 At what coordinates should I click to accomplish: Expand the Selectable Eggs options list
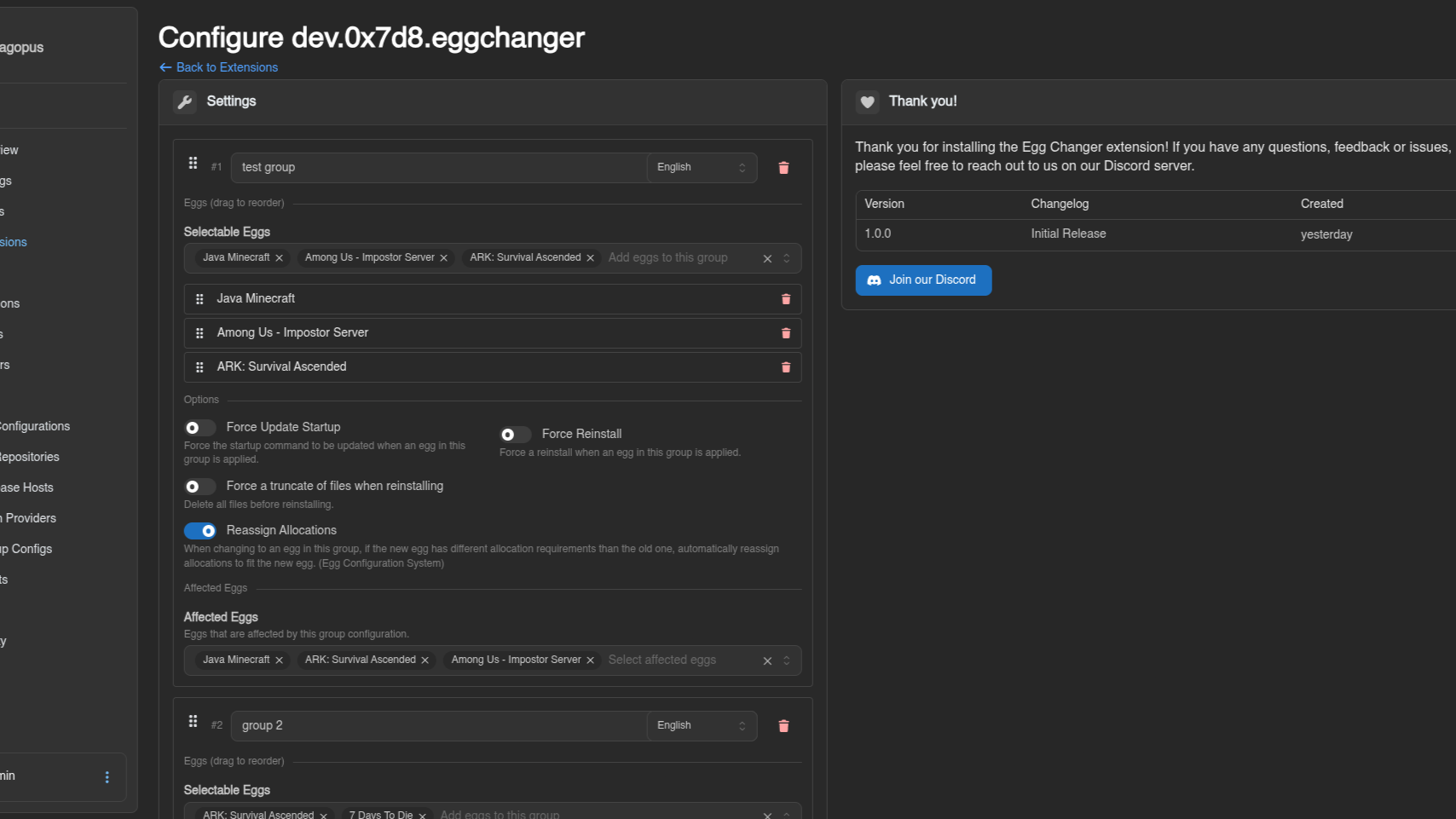787,258
